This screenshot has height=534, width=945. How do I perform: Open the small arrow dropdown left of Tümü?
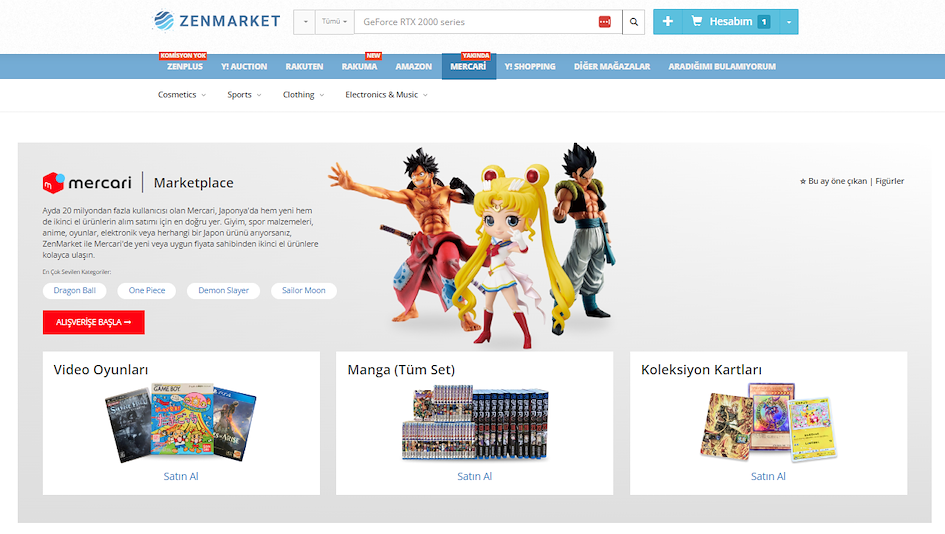305,22
